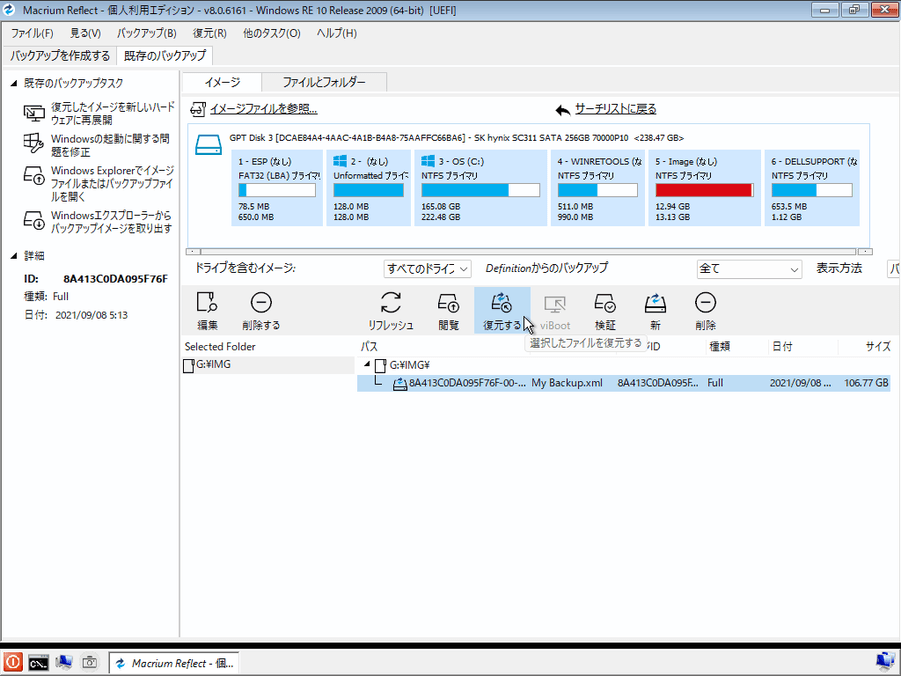
Task: Click the サイズ column header
Action: coord(877,347)
